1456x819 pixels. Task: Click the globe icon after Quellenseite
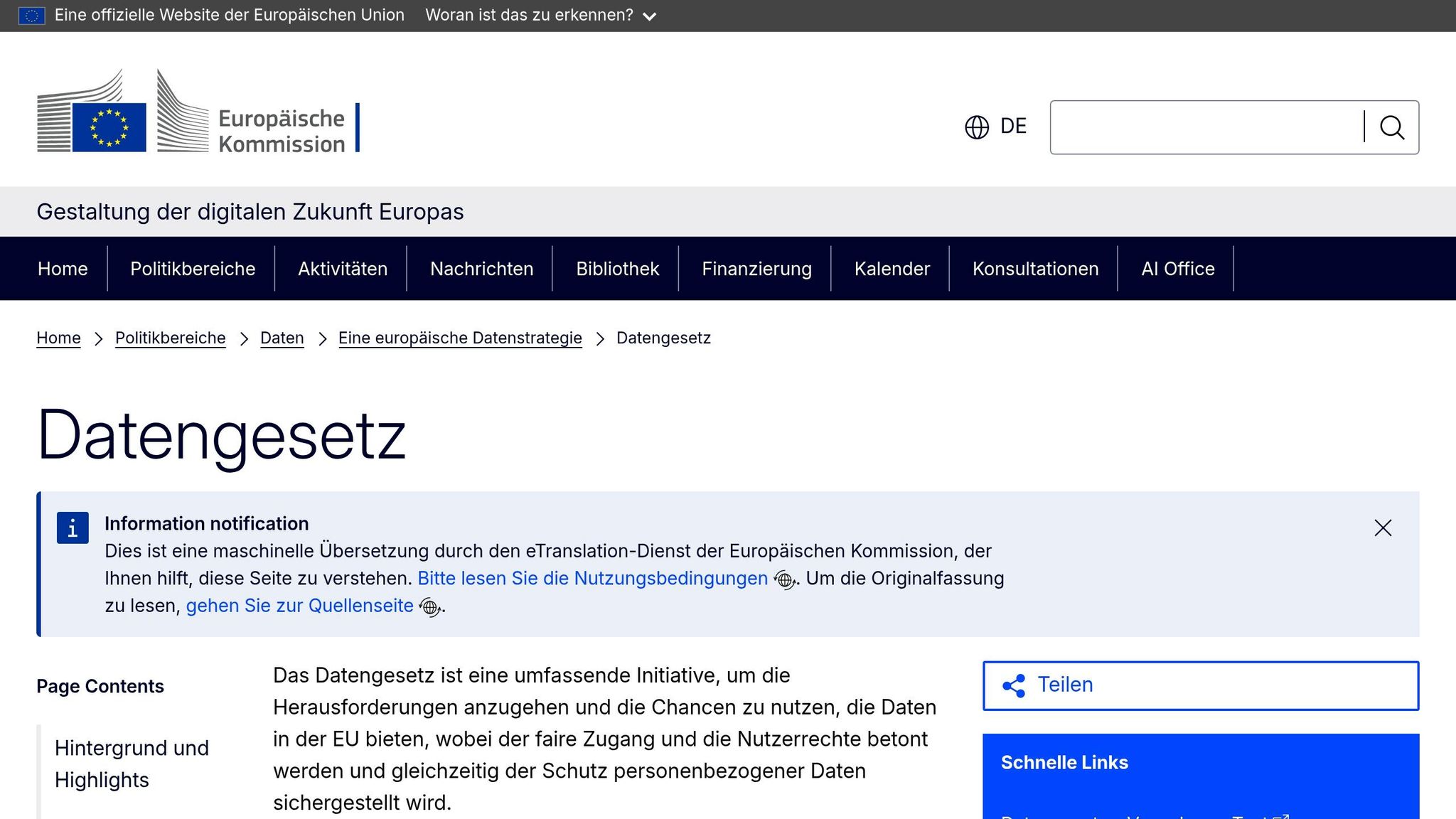[431, 607]
